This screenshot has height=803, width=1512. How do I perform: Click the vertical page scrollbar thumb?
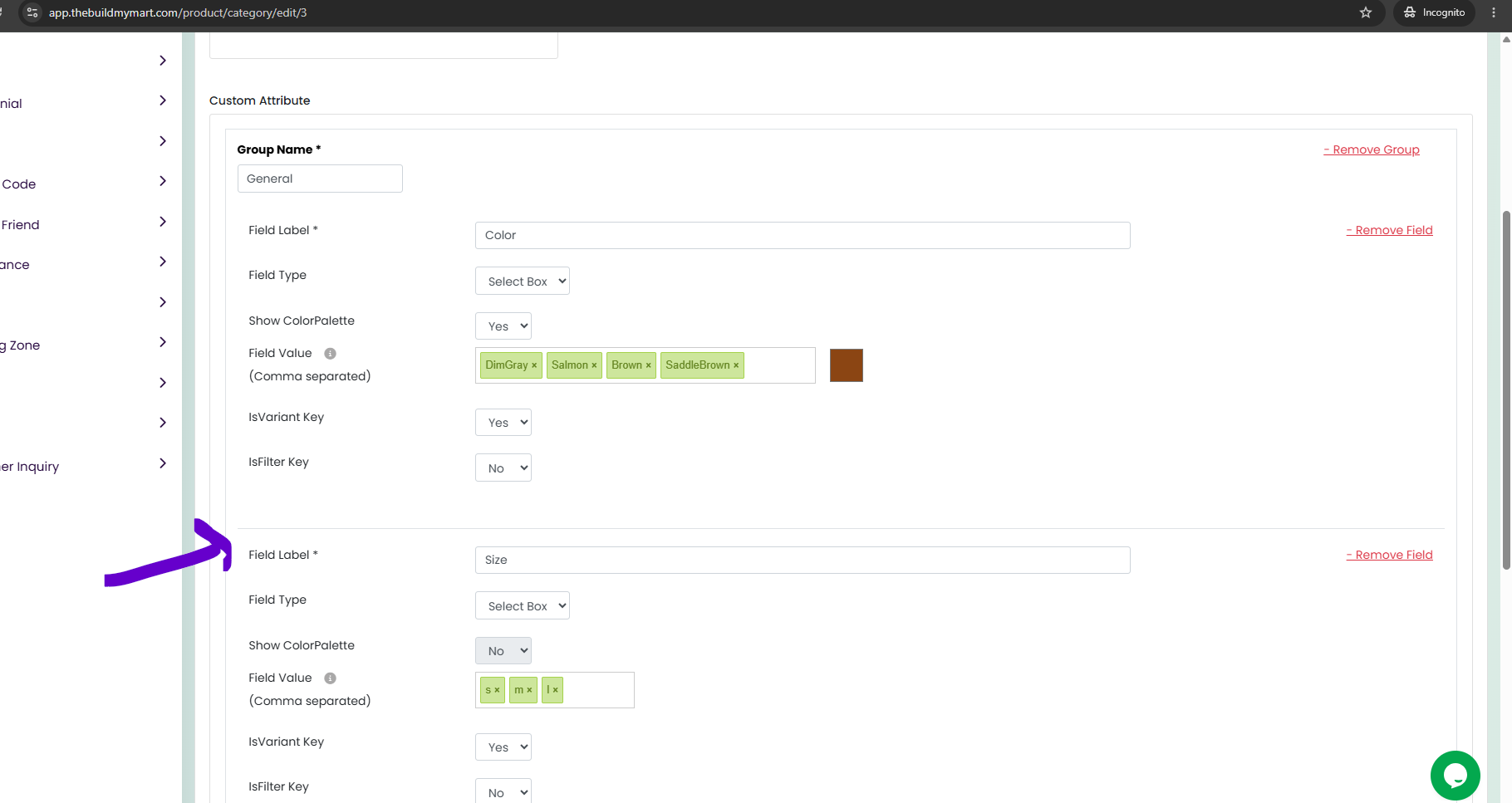(1506, 390)
